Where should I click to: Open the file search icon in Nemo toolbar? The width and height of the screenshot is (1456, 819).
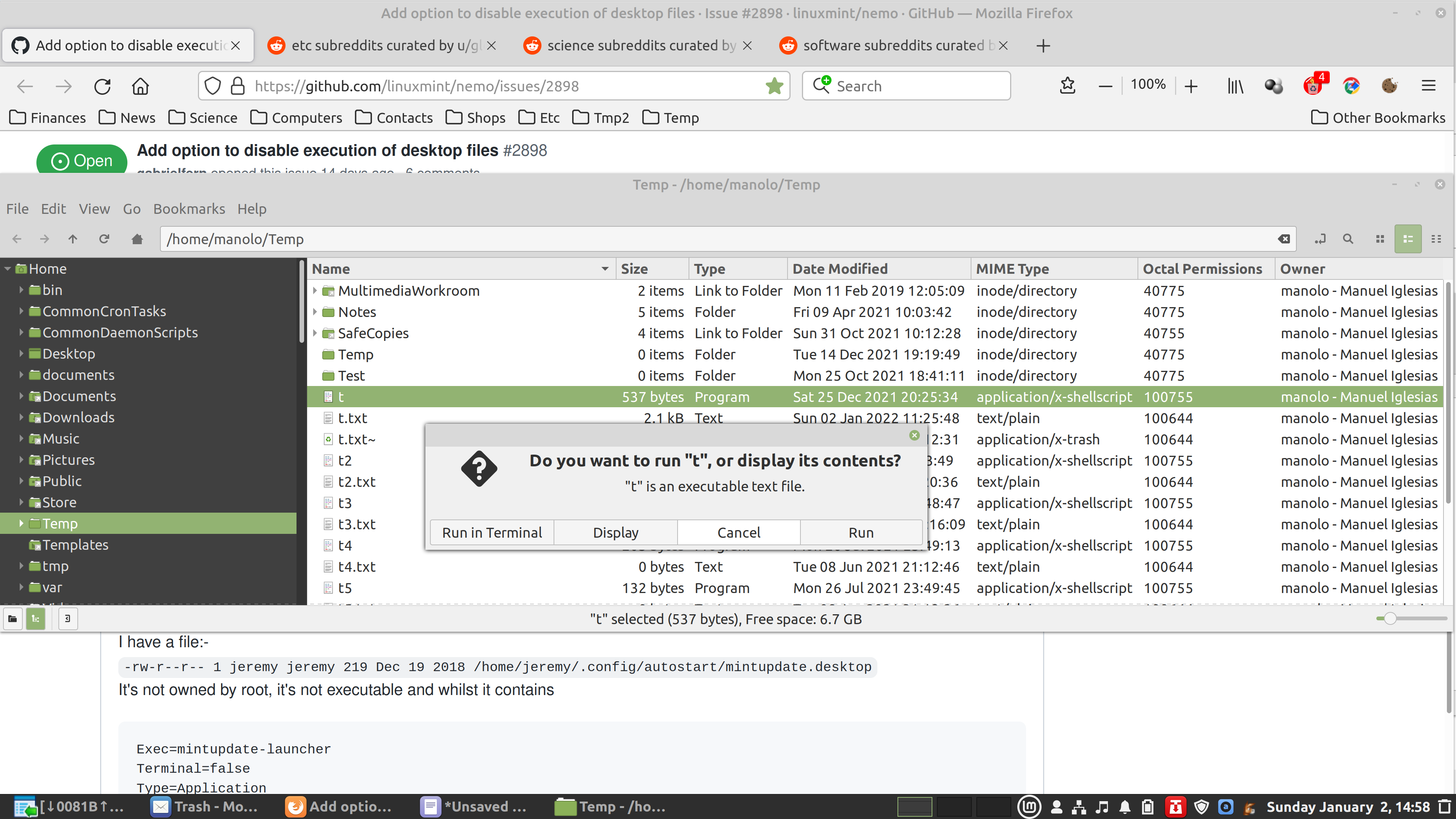(1349, 238)
